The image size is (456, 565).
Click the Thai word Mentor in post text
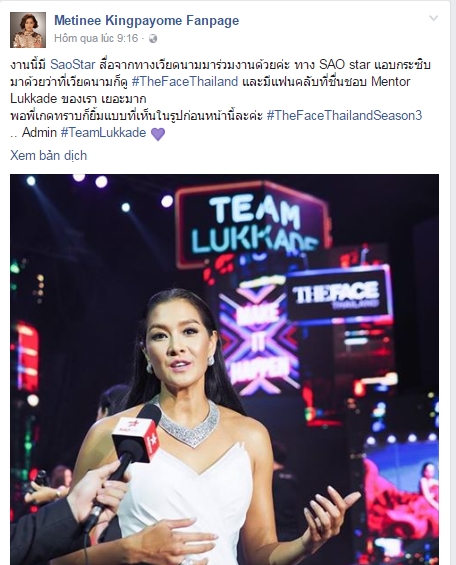pos(390,81)
